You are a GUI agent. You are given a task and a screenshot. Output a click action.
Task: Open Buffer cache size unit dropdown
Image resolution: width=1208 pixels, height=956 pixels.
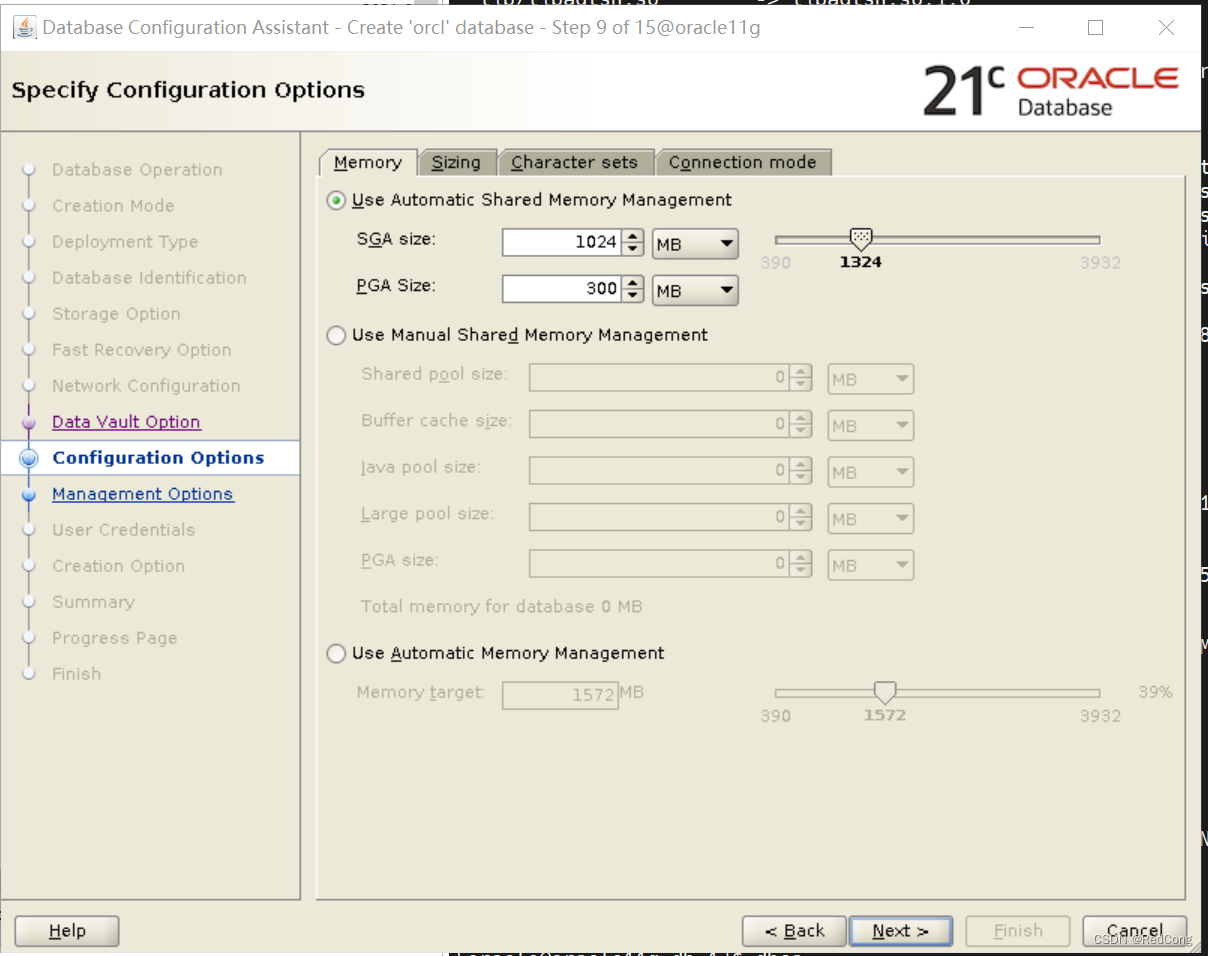[871, 426]
